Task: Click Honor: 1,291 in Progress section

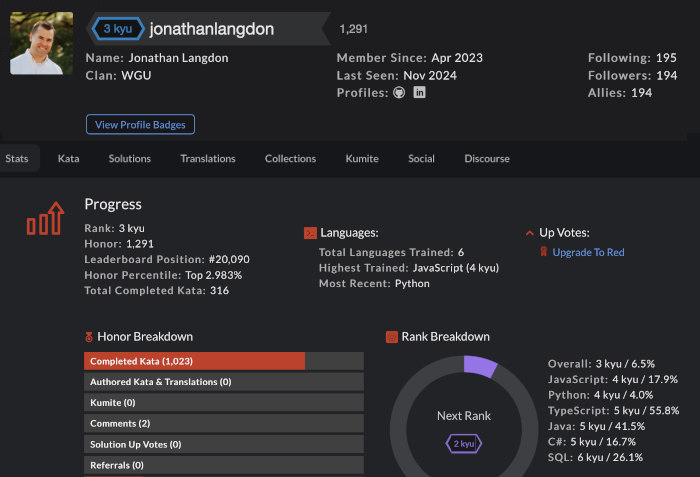Action: pos(119,244)
